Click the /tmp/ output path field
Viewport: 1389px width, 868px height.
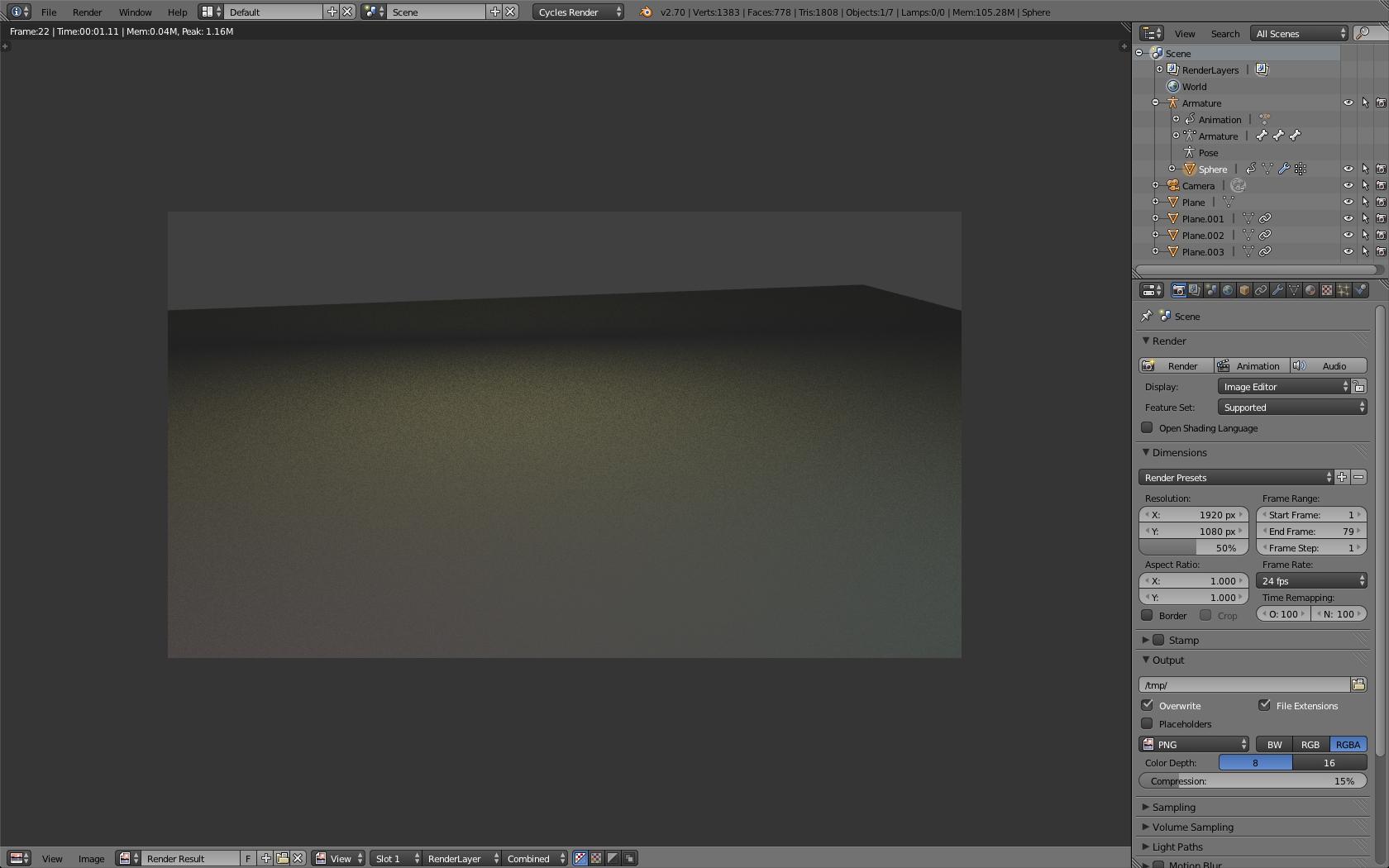pyautogui.click(x=1244, y=684)
